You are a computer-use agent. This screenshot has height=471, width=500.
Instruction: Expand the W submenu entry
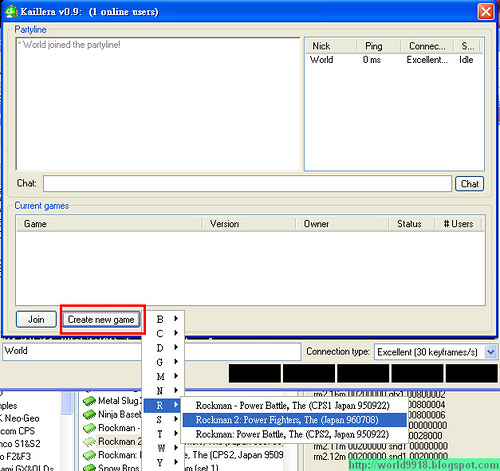tap(163, 448)
